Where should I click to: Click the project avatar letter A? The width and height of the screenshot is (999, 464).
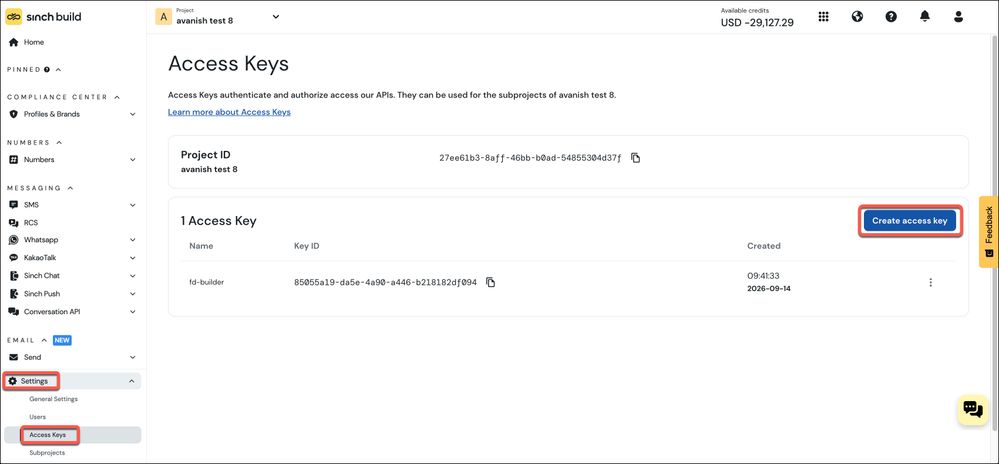(x=163, y=17)
